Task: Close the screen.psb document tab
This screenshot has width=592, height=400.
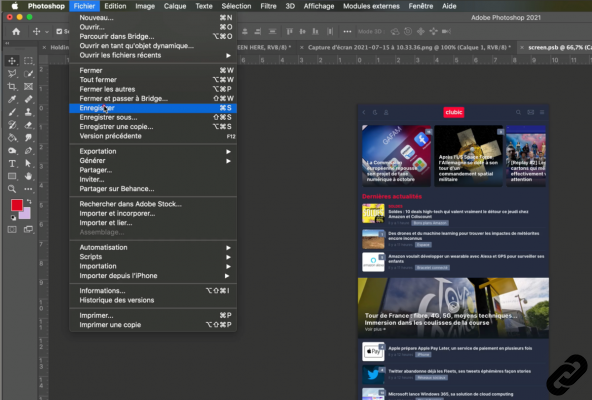Action: pyautogui.click(x=522, y=48)
